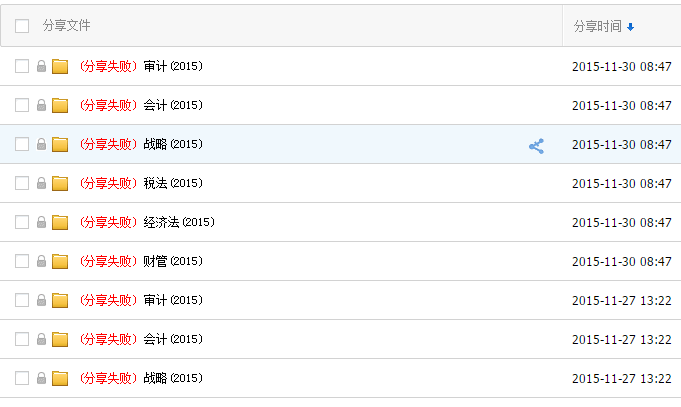Open the 税法 (2015) folder name link

point(172,183)
